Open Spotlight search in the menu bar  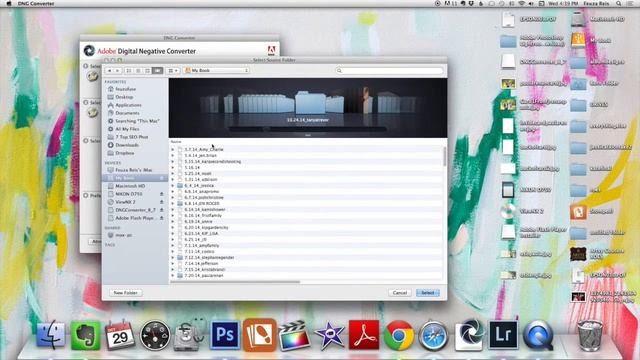coord(619,3)
